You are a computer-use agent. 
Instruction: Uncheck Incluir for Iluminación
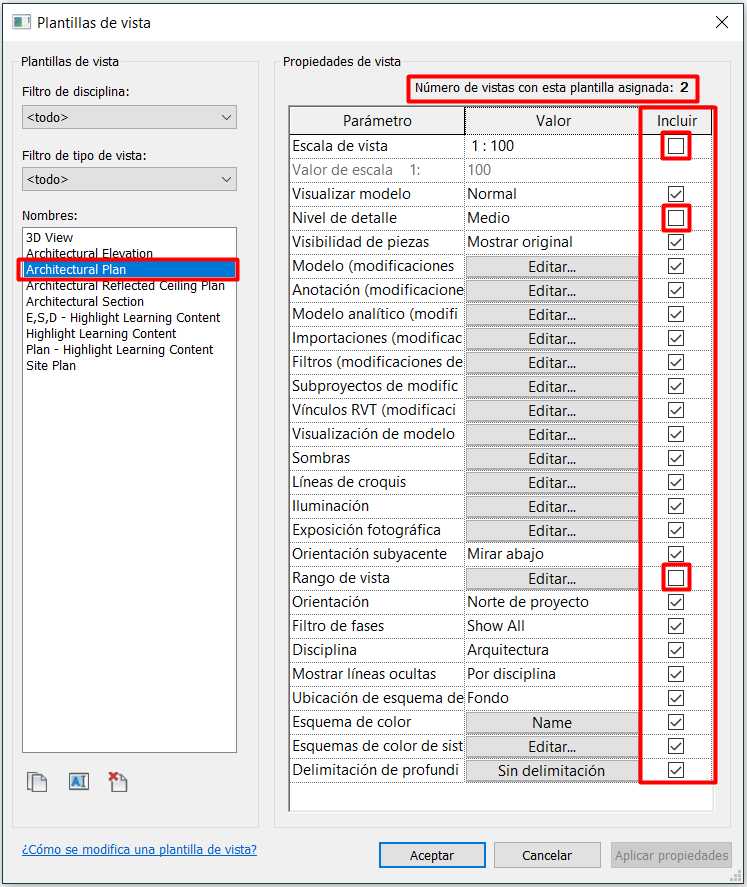tap(676, 506)
